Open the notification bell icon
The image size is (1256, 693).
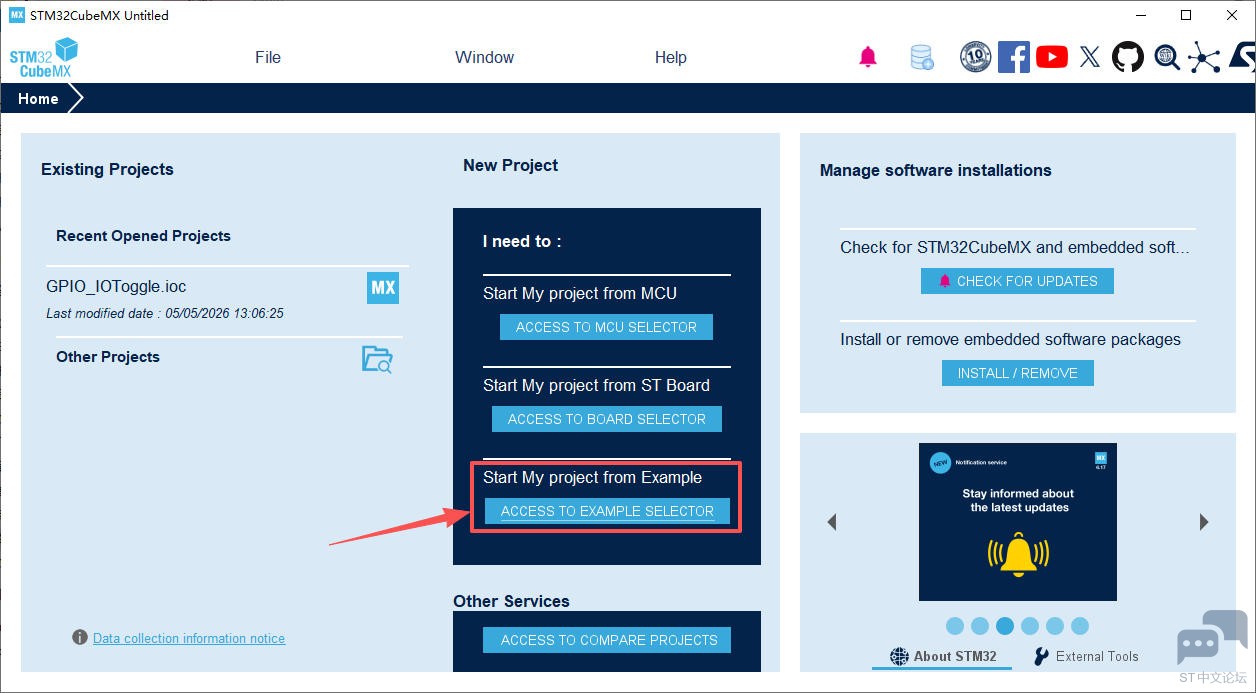[868, 57]
